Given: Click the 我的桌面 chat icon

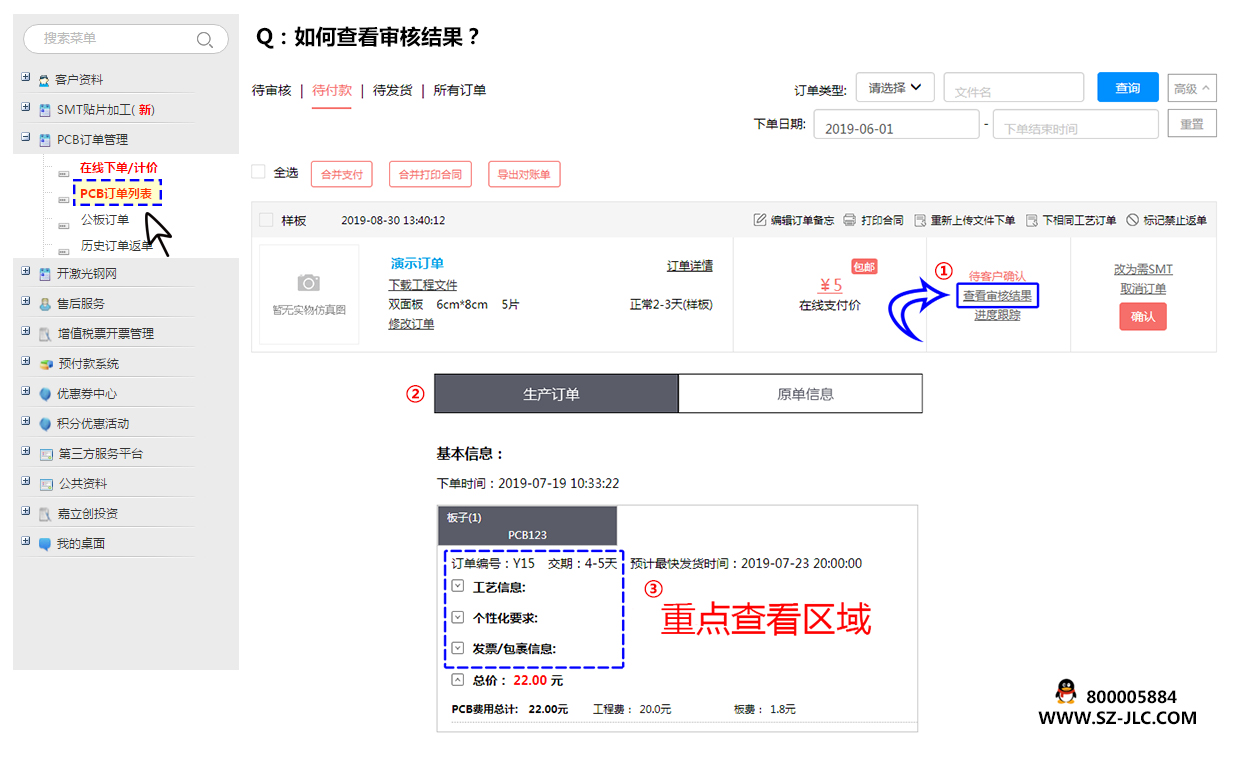Looking at the screenshot, I should (x=44, y=544).
